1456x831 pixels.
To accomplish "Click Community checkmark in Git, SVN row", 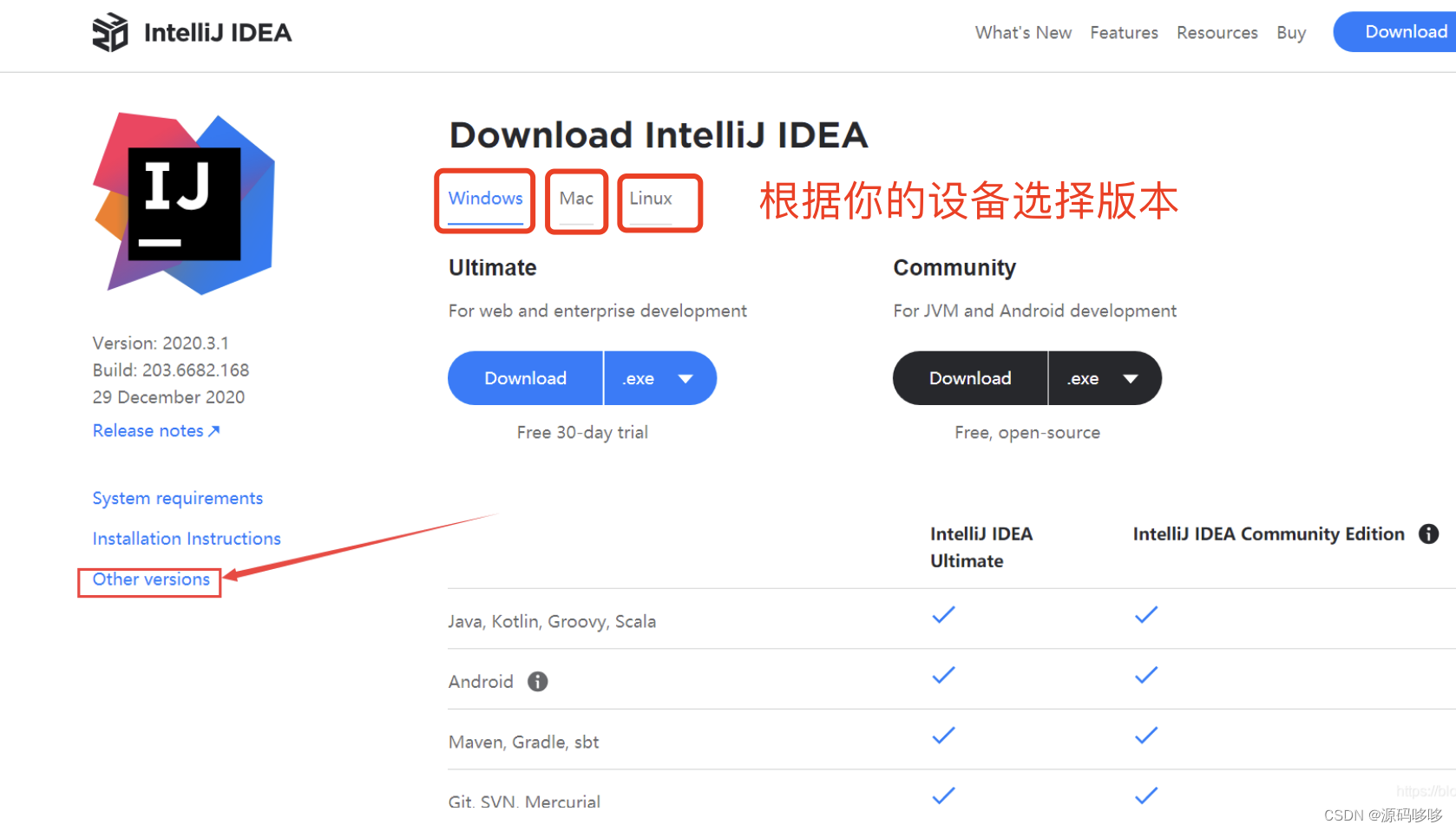I will [1146, 795].
